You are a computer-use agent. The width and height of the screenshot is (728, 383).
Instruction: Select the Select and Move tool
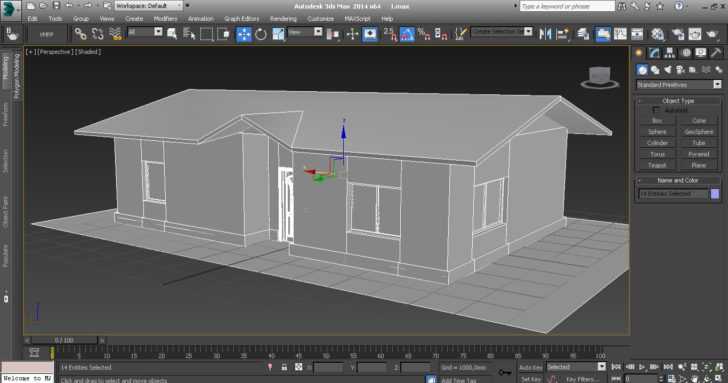pyautogui.click(x=244, y=34)
